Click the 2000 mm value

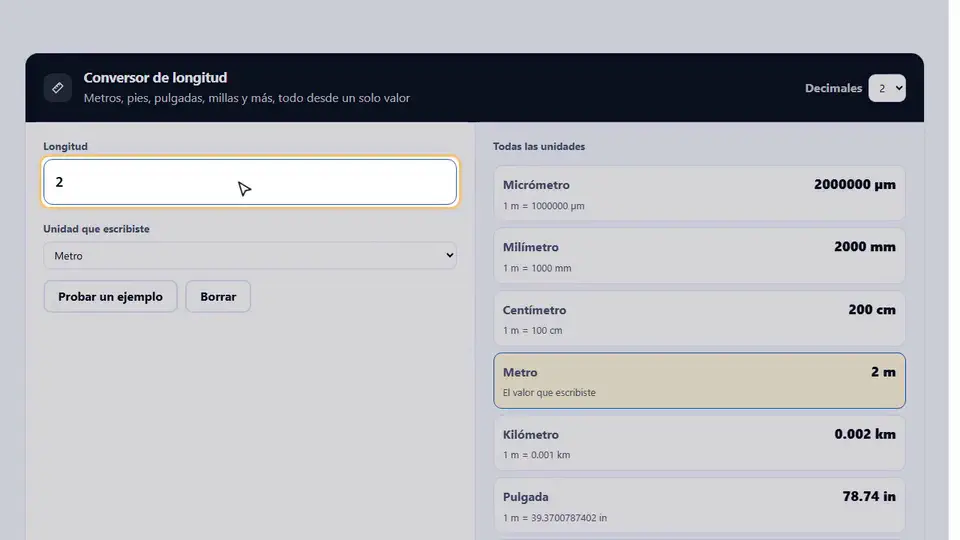click(x=864, y=247)
